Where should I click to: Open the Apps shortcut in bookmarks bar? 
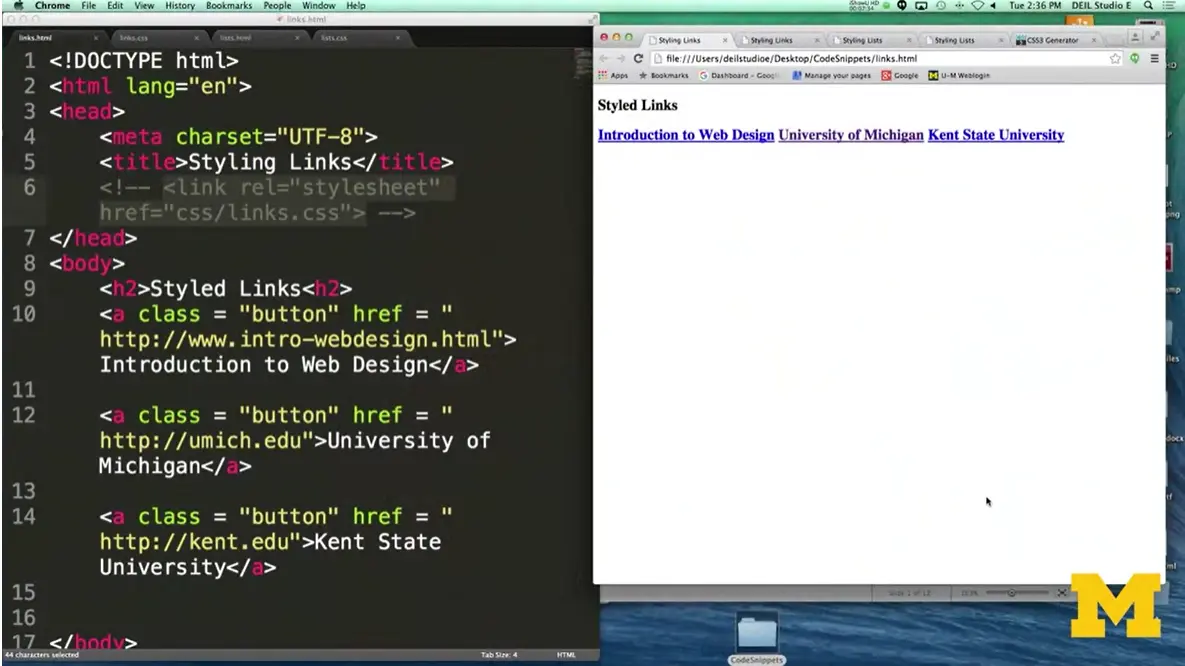tap(613, 76)
